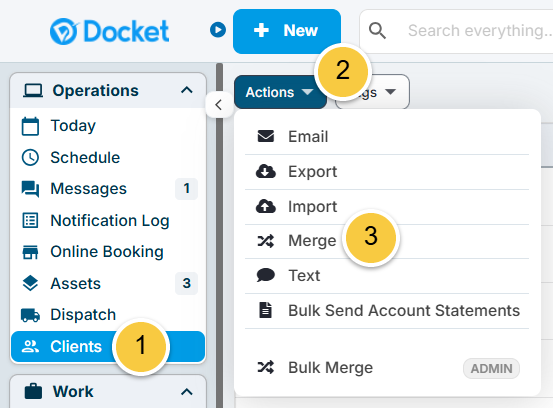Open Messages in the sidebar
Image resolution: width=553 pixels, height=408 pixels.
click(89, 189)
